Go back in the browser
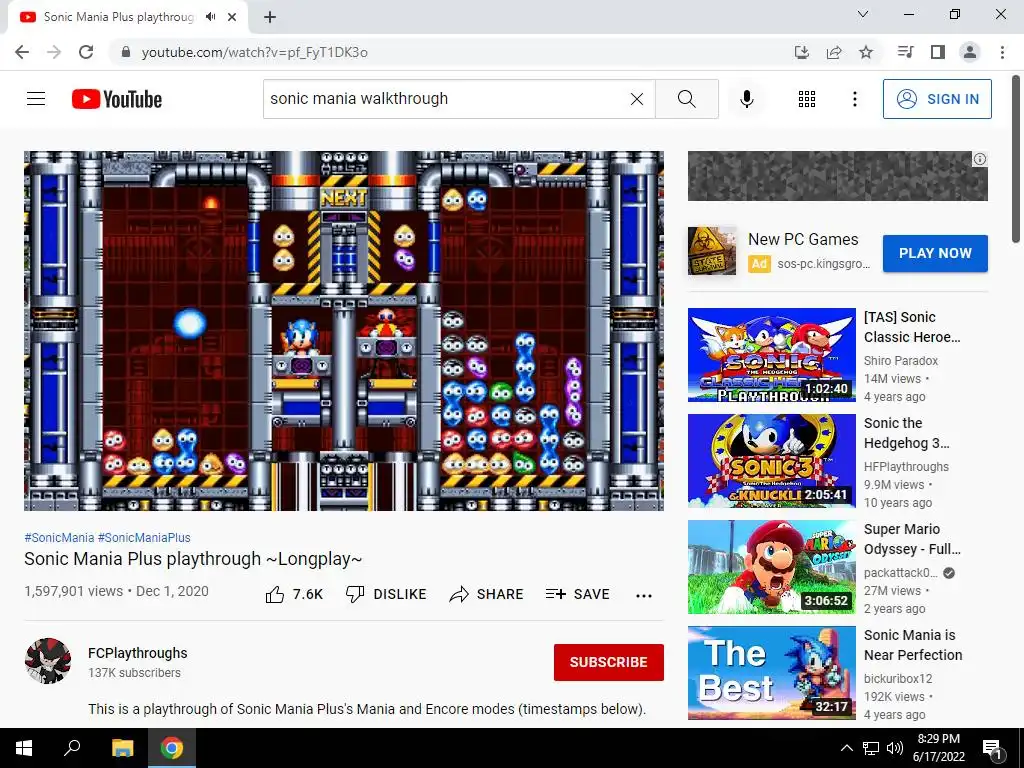The image size is (1024, 768). [22, 52]
